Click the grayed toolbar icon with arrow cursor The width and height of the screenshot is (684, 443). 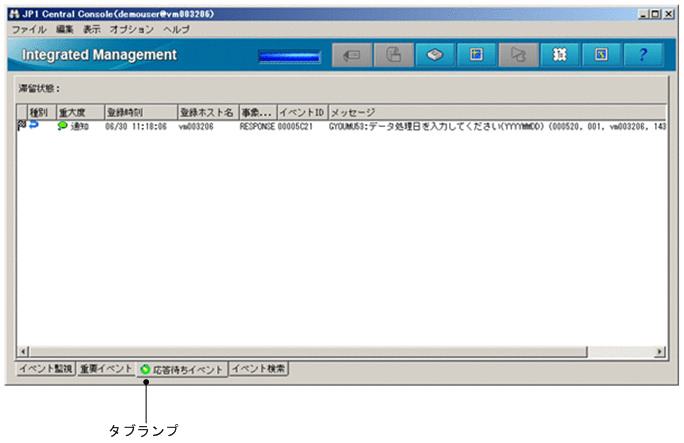518,55
